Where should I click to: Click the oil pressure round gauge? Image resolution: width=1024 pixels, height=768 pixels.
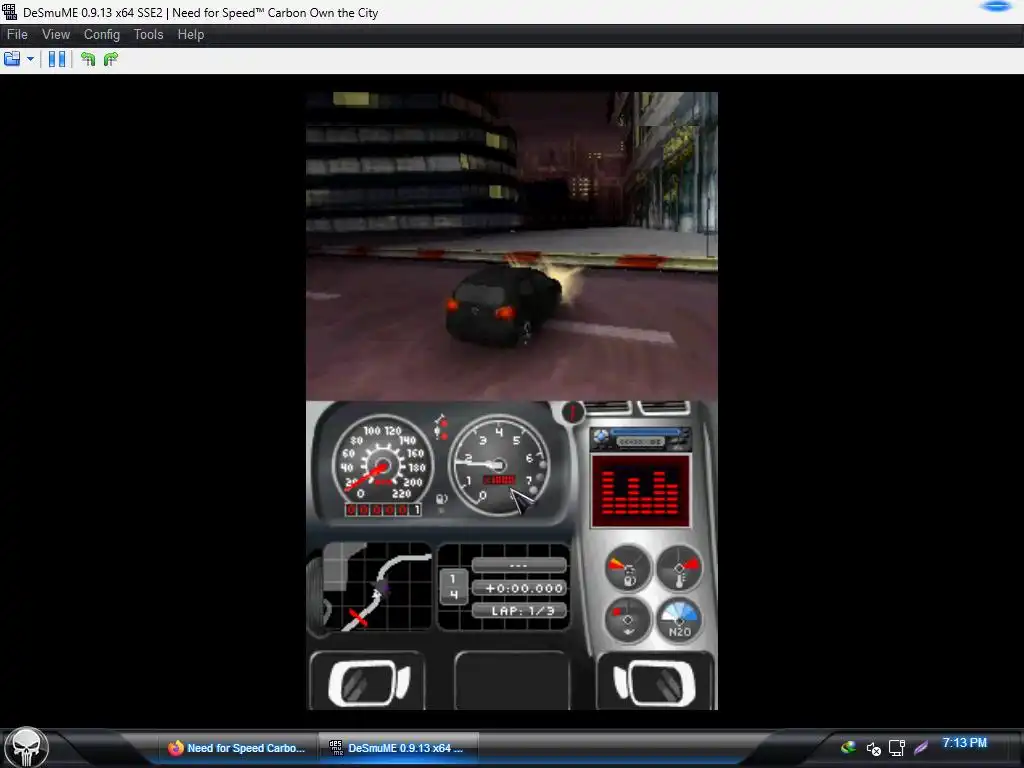point(628,620)
